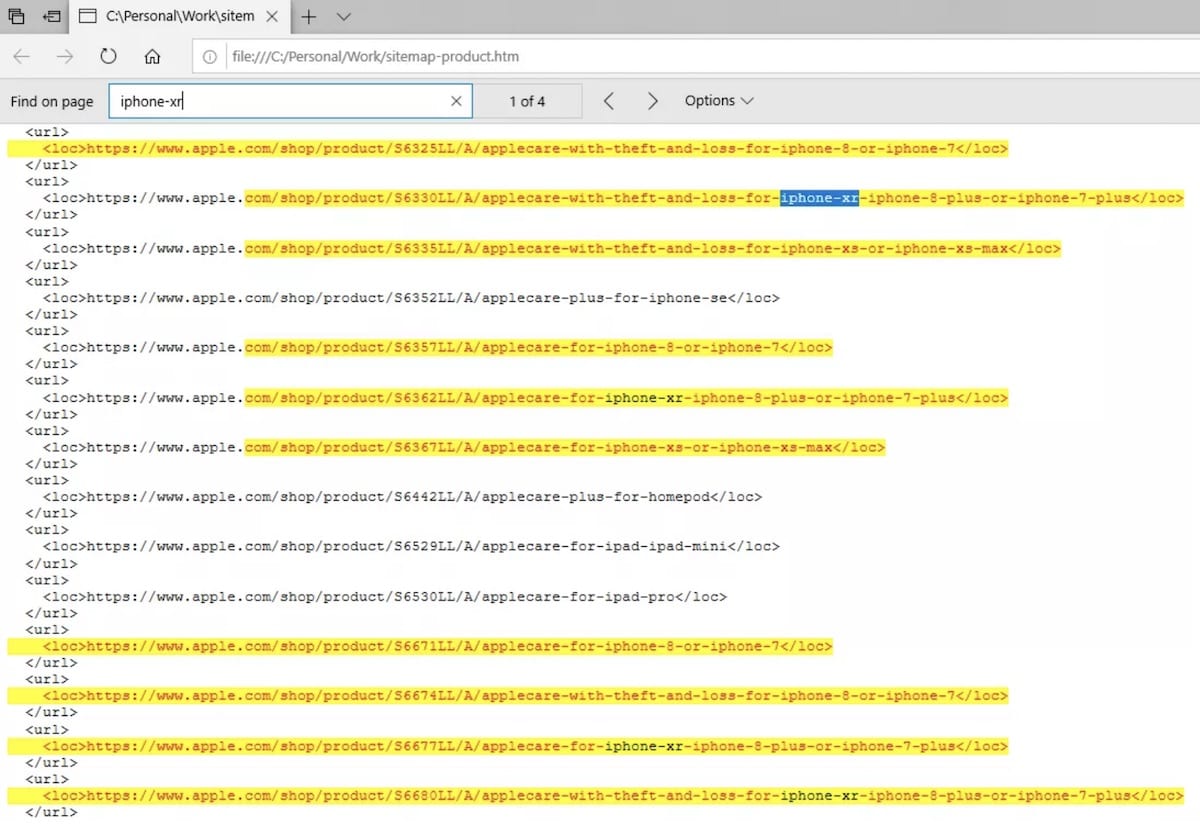Click the '1 of 4' match counter
The height and width of the screenshot is (834, 1200).
tap(527, 101)
